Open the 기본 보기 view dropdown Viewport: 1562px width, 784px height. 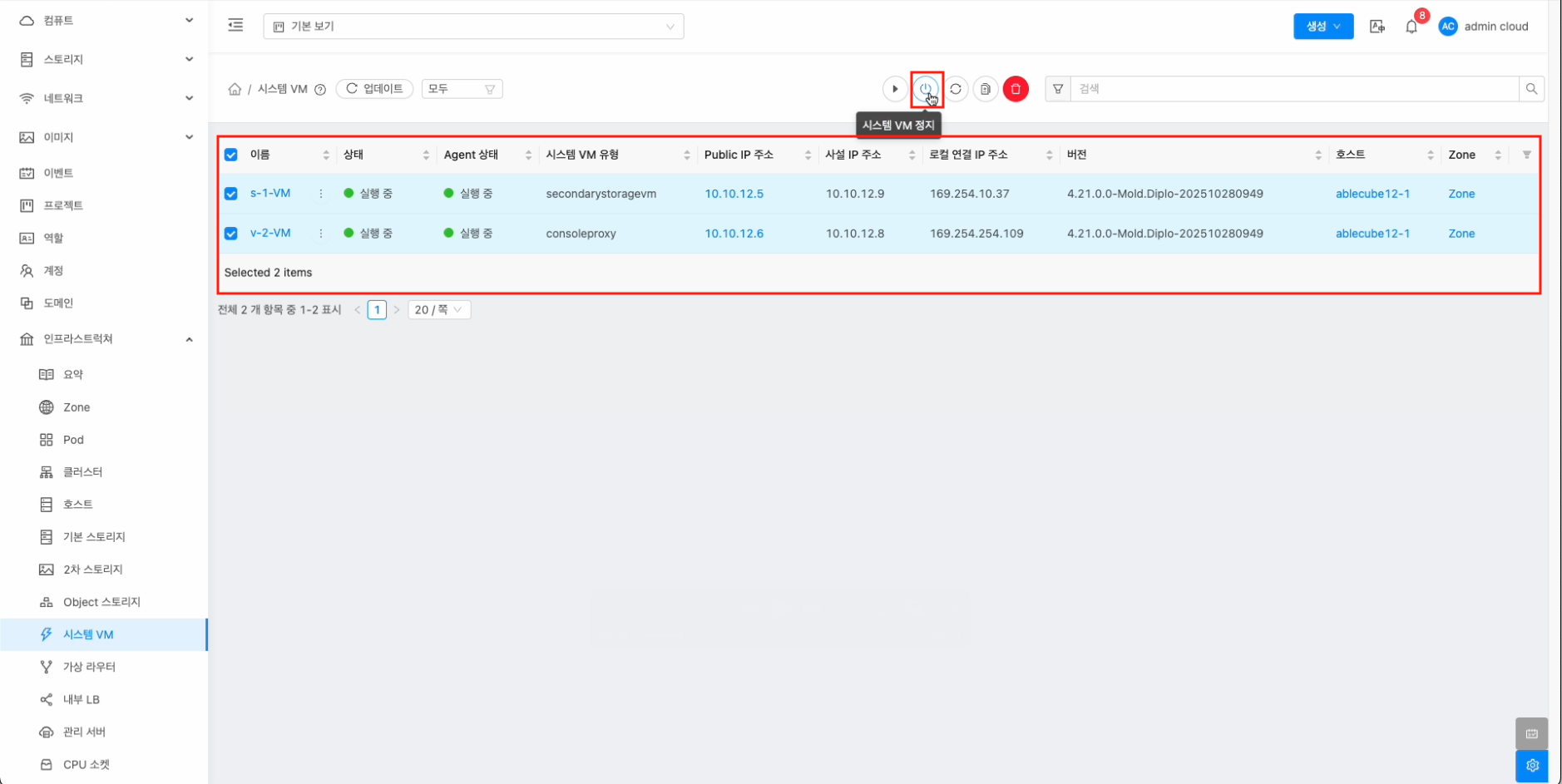point(473,27)
